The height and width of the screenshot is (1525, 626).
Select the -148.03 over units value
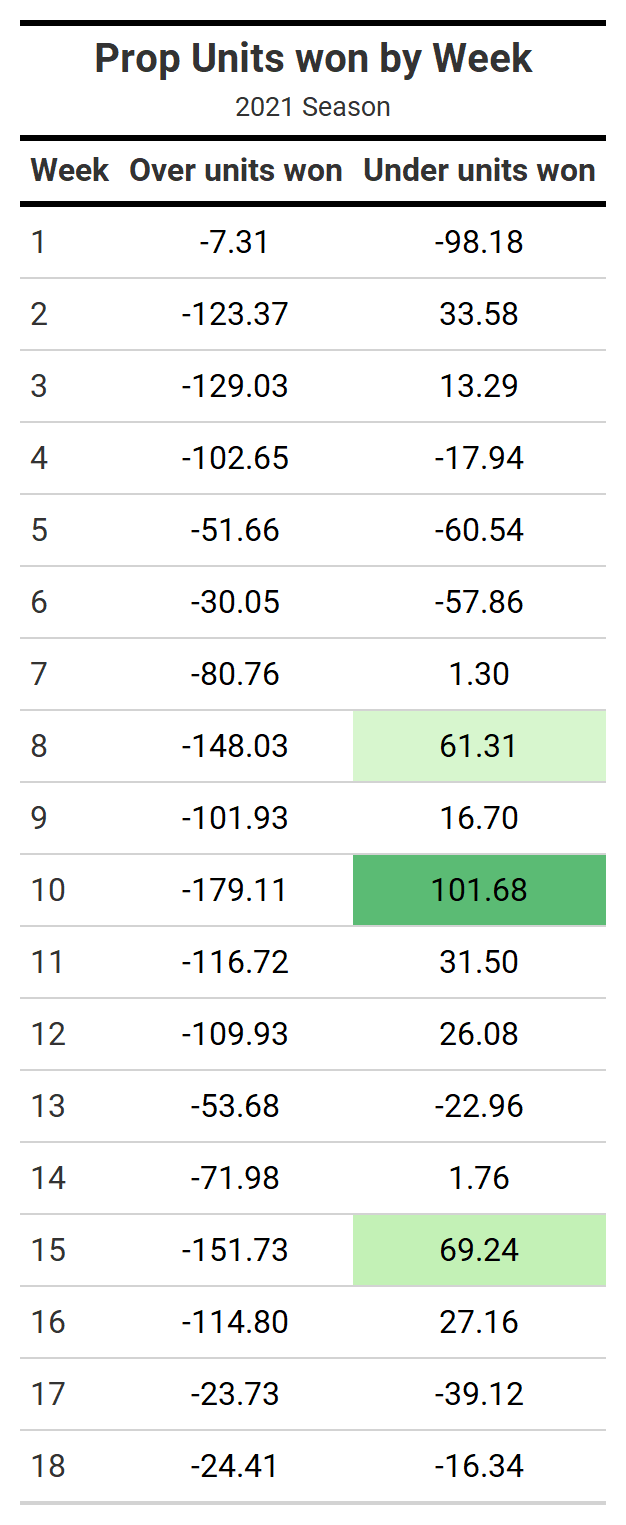coord(235,746)
